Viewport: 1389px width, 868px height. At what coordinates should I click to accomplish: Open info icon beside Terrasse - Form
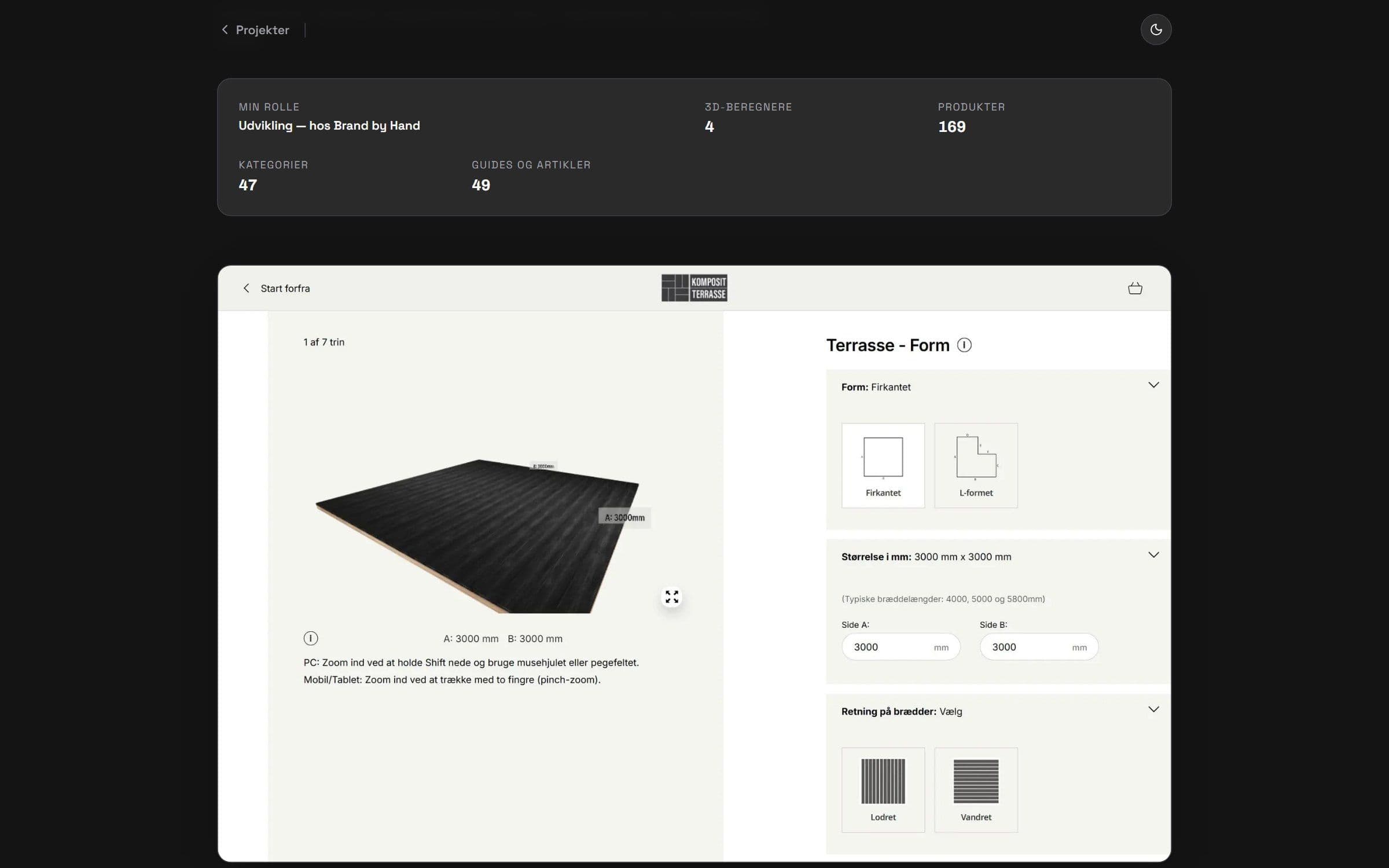[964, 345]
